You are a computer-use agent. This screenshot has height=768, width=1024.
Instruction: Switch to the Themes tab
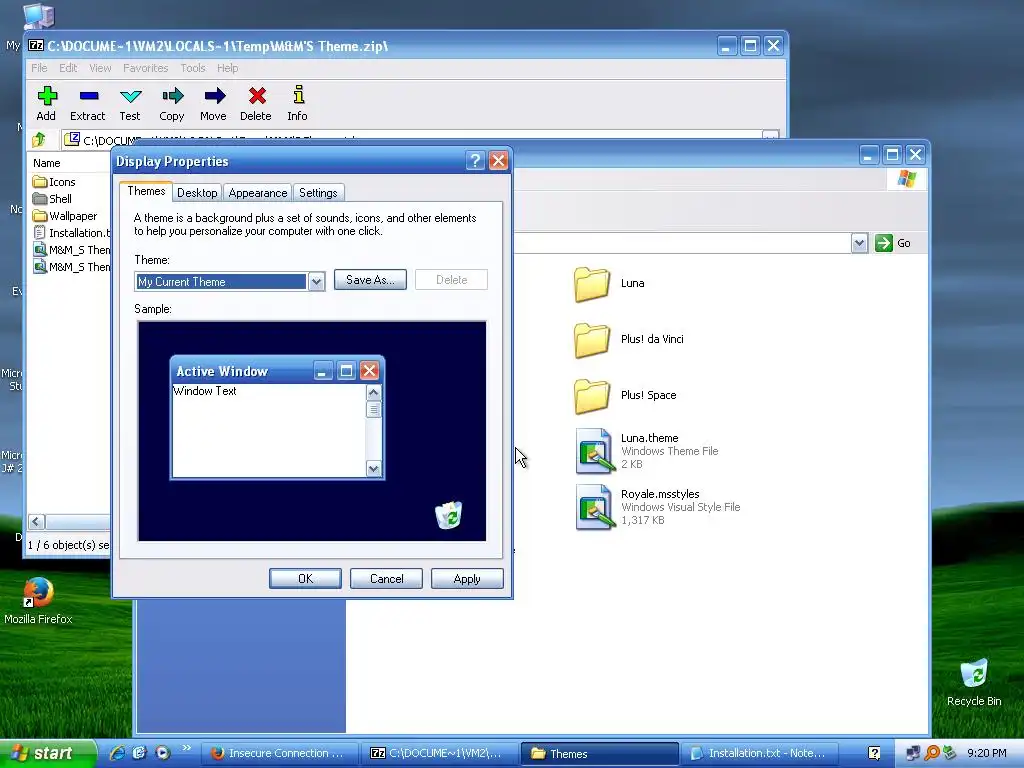[146, 191]
